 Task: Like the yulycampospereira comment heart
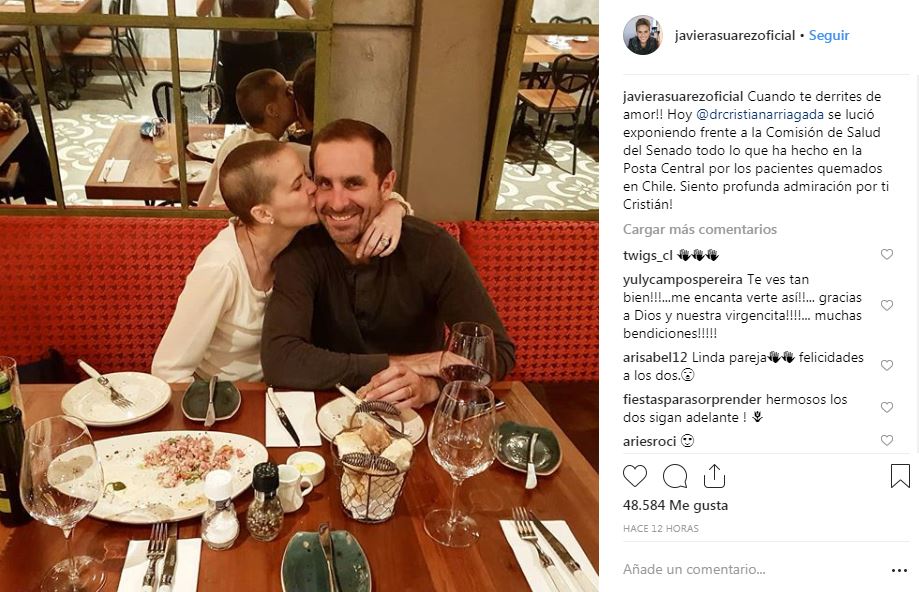[x=887, y=305]
